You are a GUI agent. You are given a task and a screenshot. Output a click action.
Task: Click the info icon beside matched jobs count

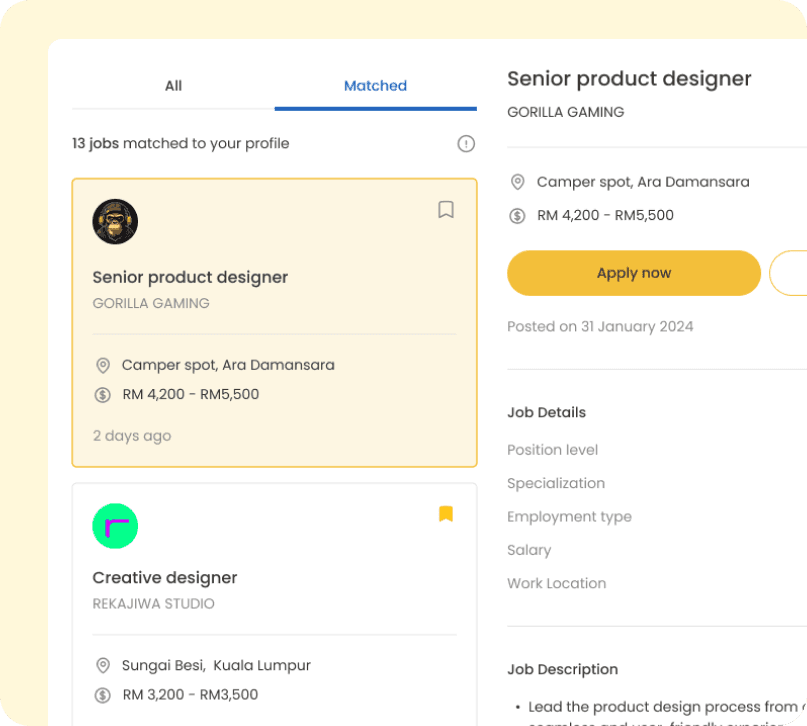[466, 144]
